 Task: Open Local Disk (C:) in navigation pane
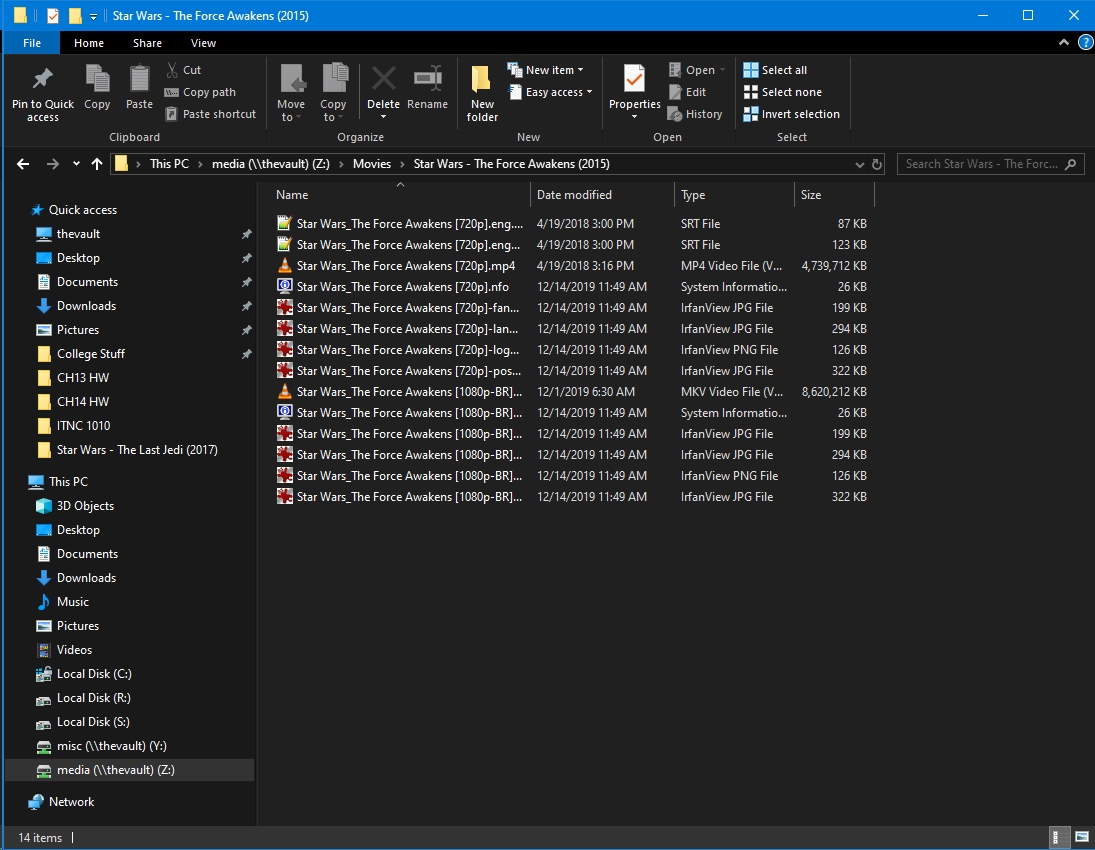point(94,674)
